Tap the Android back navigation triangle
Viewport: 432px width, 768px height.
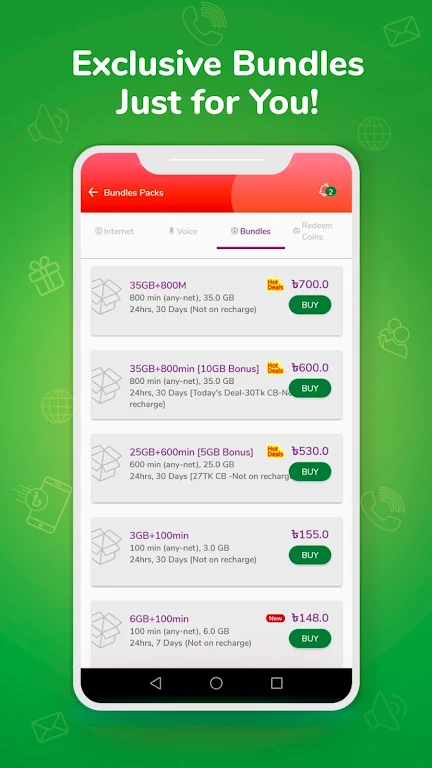coord(156,683)
